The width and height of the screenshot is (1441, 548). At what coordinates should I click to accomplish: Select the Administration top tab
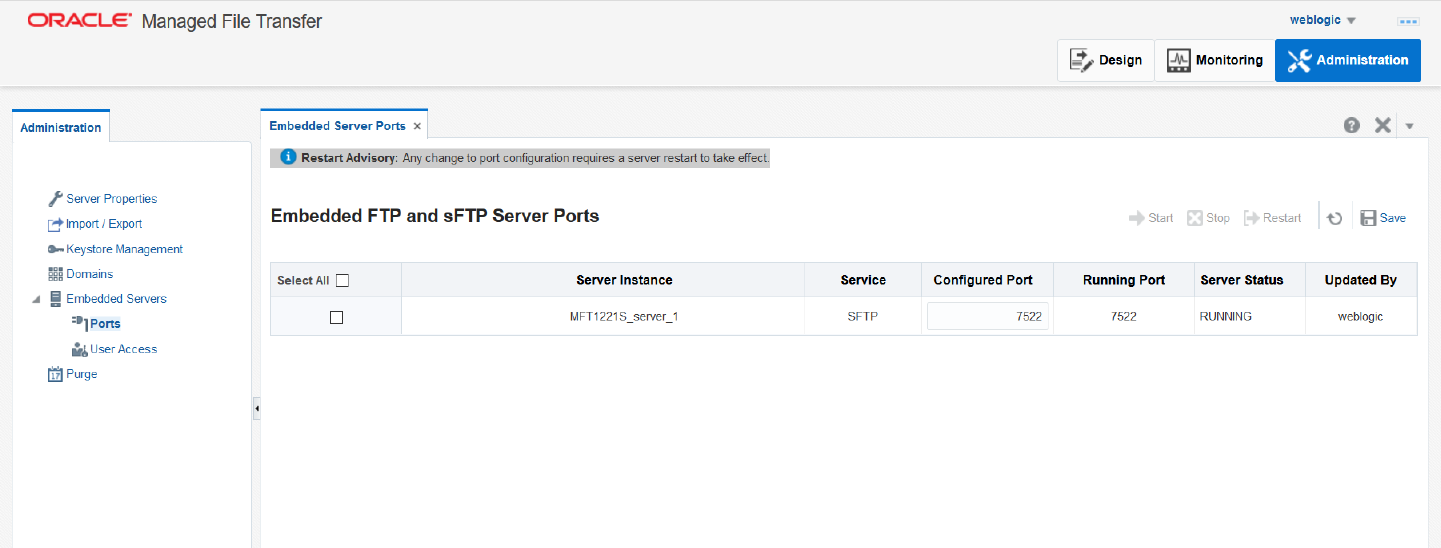tap(1348, 60)
